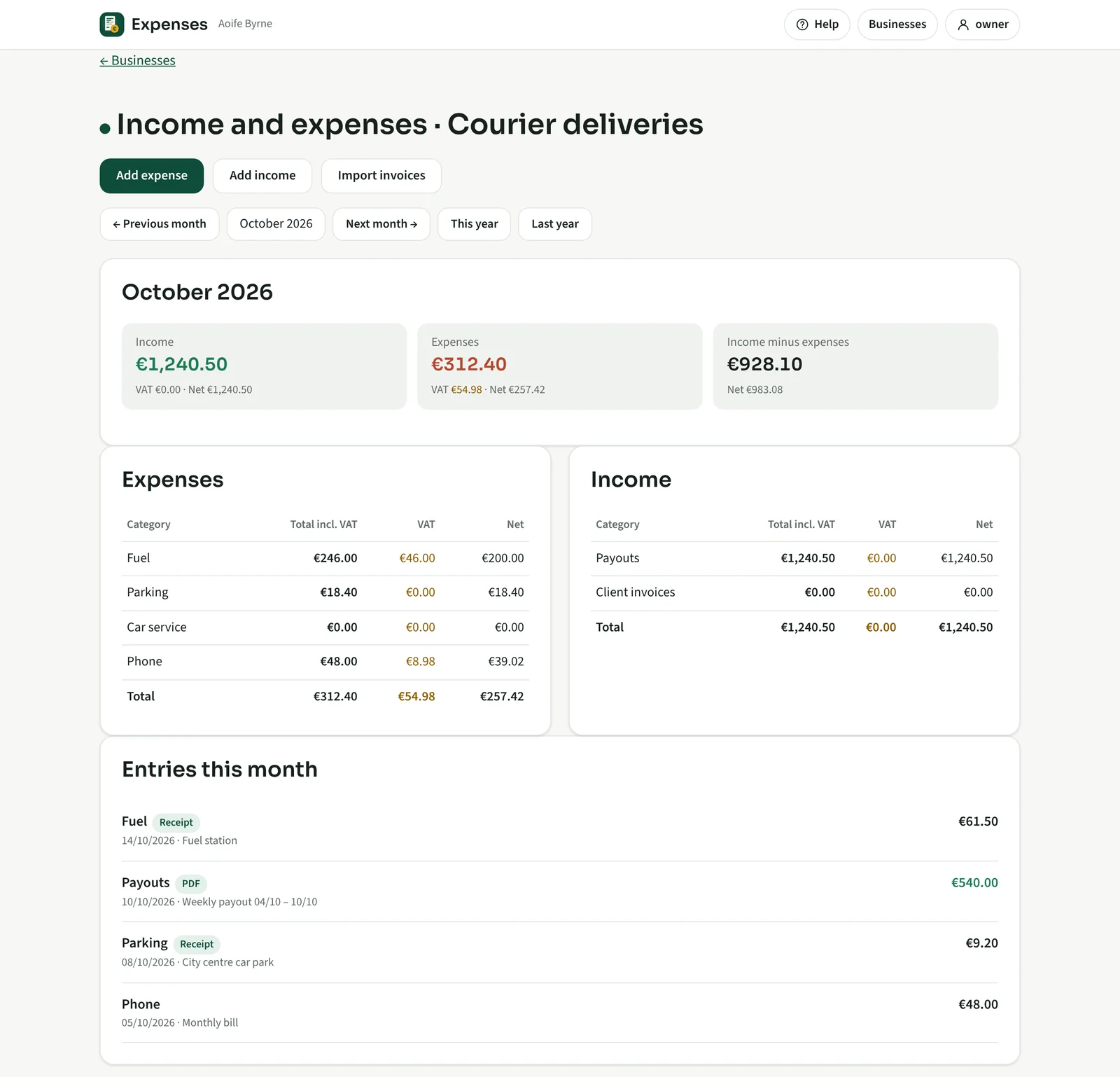
Task: Select the Client invoices income row
Action: 794,592
